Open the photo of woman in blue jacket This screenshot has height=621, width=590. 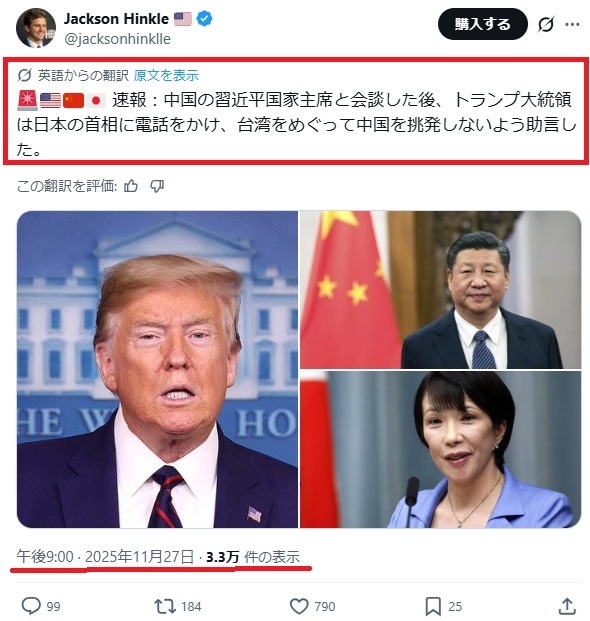coord(441,450)
